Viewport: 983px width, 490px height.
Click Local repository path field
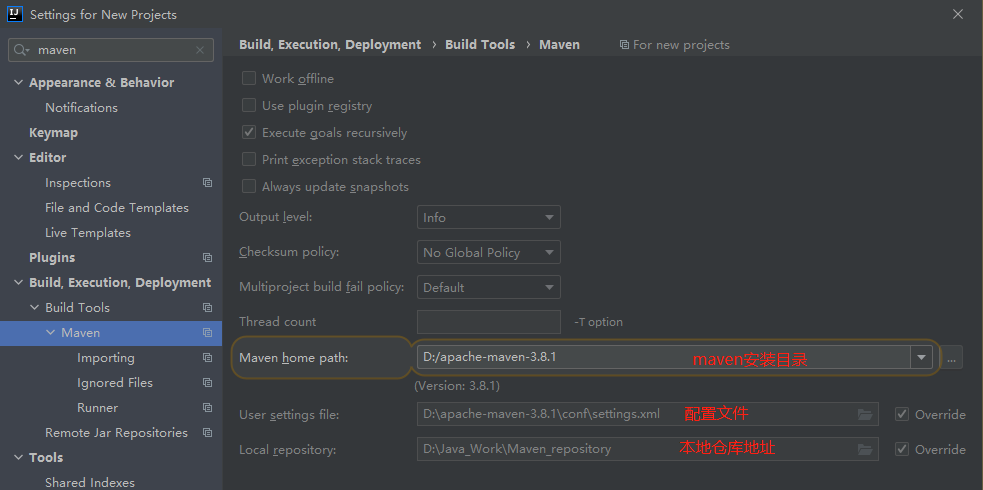tap(648, 449)
